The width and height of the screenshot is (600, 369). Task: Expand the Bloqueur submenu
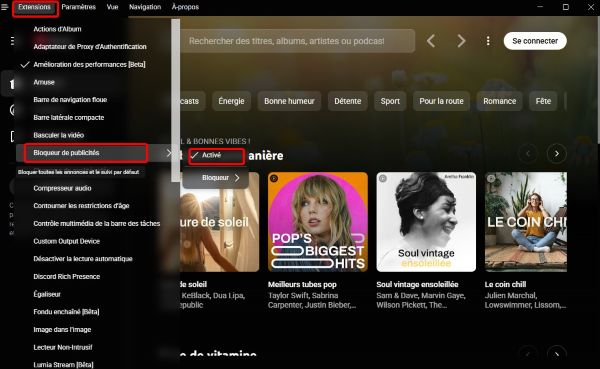click(x=216, y=178)
